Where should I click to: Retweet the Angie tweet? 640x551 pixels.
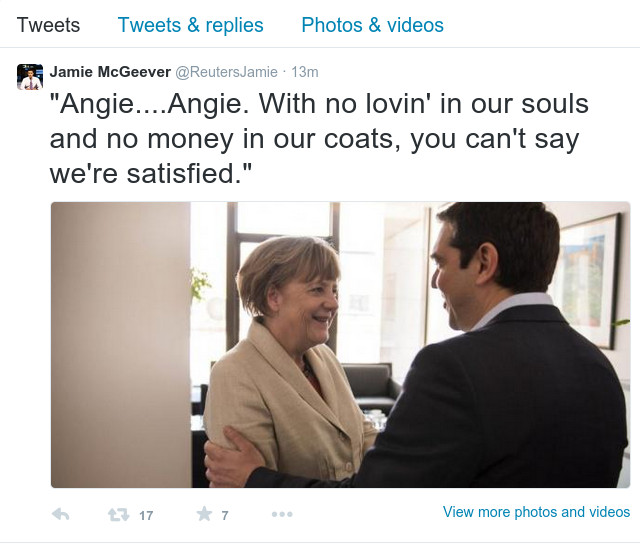pyautogui.click(x=119, y=514)
